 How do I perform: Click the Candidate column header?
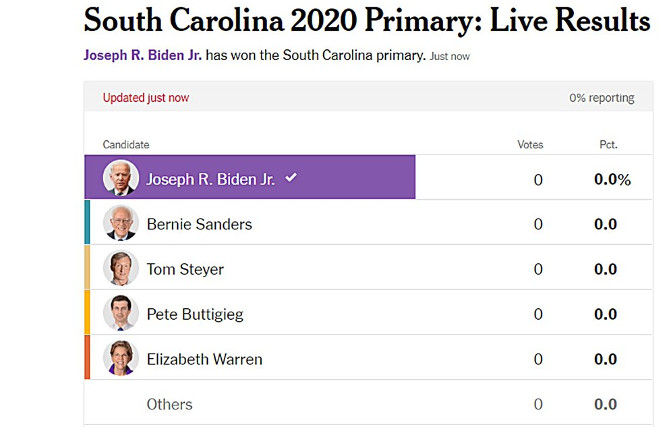[x=126, y=145]
